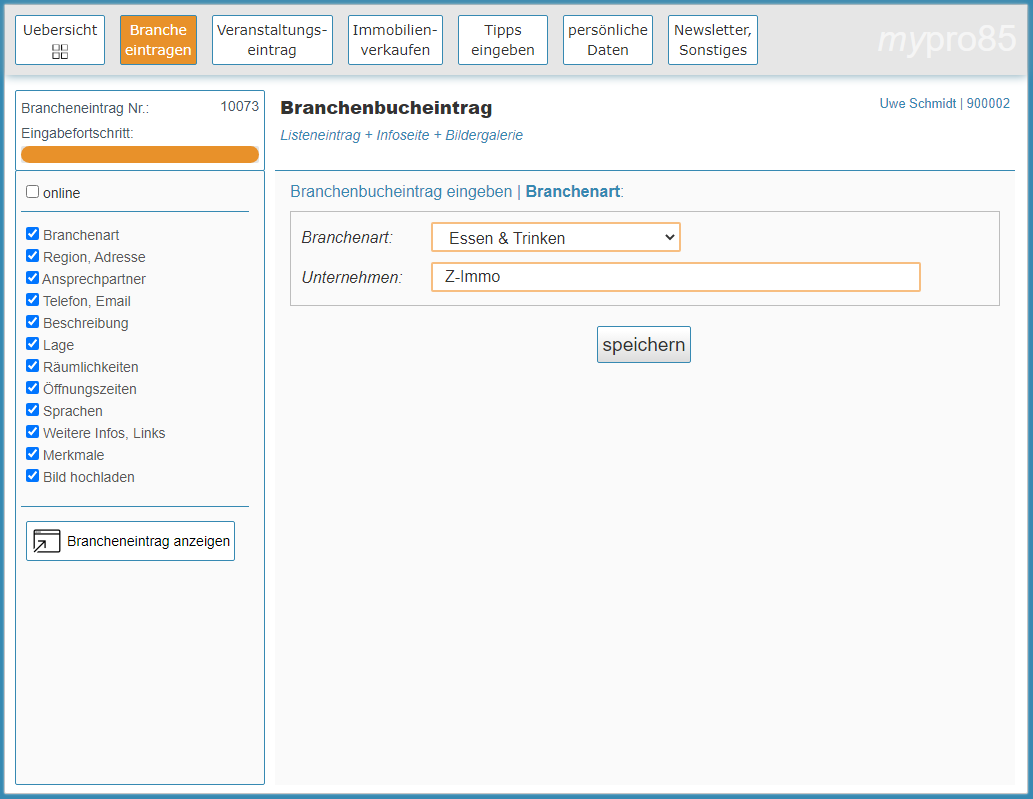Viewport: 1033px width, 799px height.
Task: Click the Region, Adresse step label
Action: (94, 257)
